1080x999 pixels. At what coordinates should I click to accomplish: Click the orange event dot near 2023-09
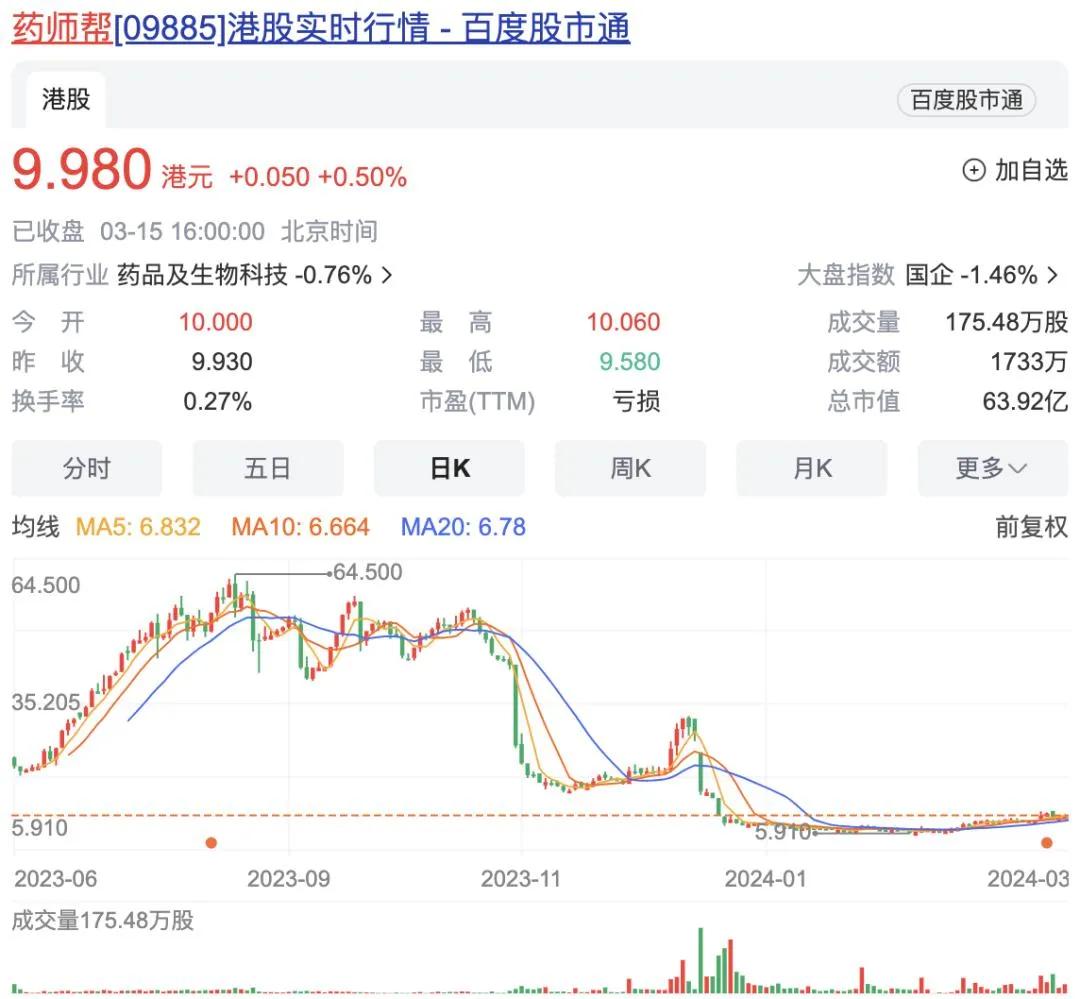pos(211,843)
